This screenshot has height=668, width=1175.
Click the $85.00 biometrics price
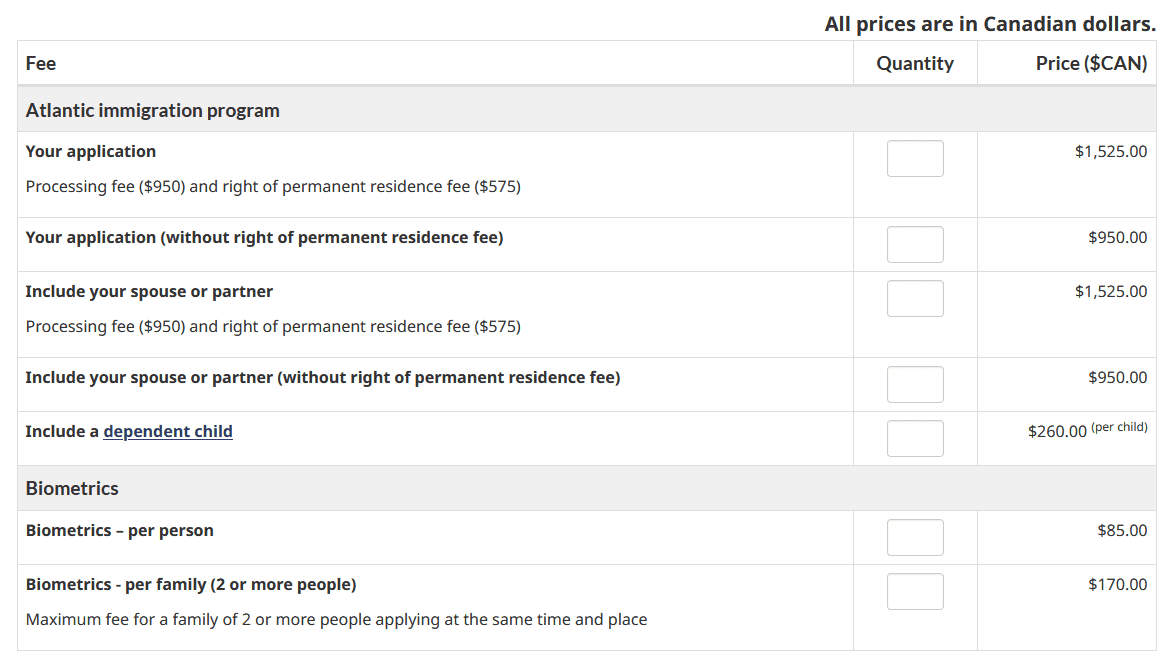click(1122, 530)
